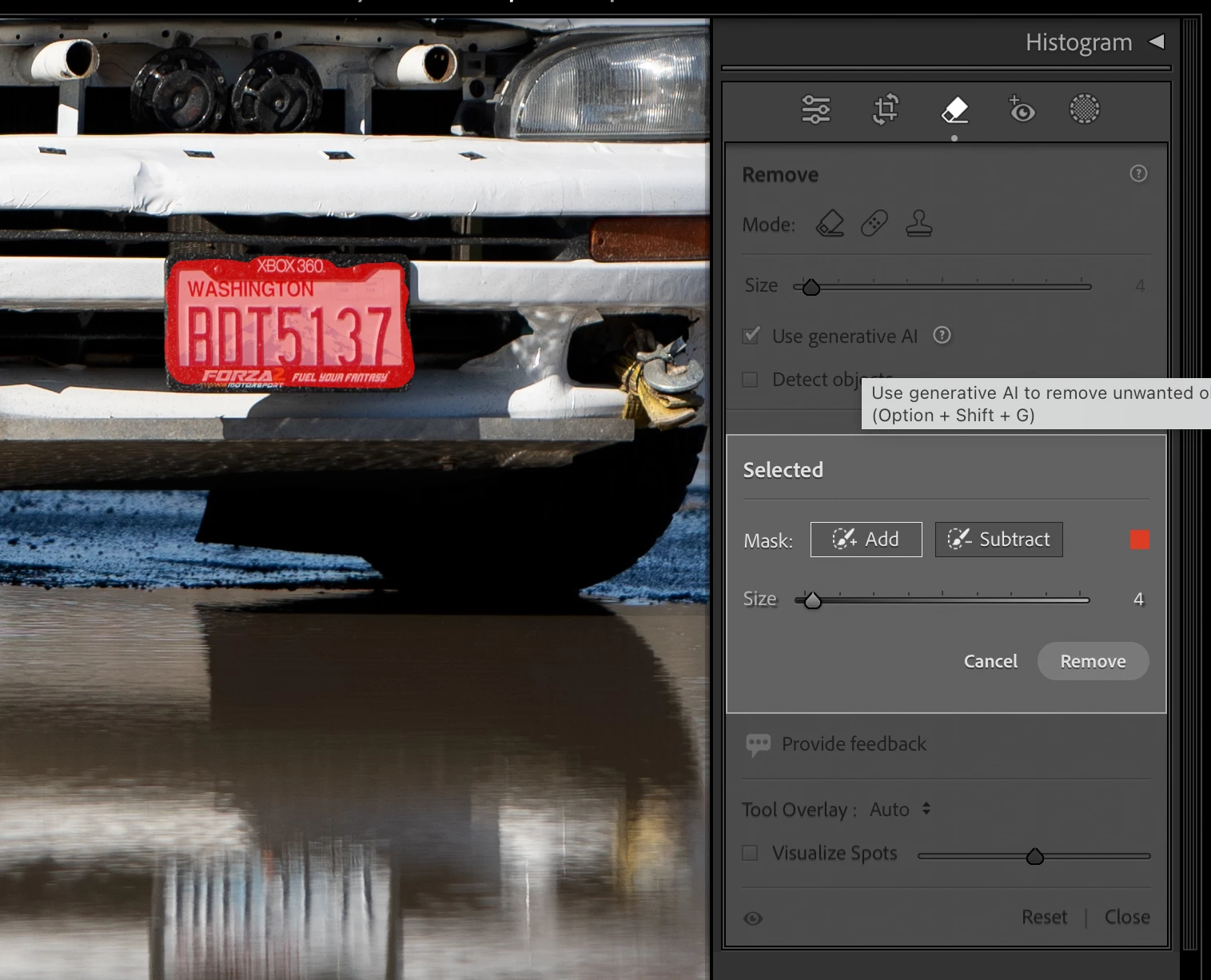Open the Edit sliders panel icon
1211x980 pixels.
click(815, 110)
